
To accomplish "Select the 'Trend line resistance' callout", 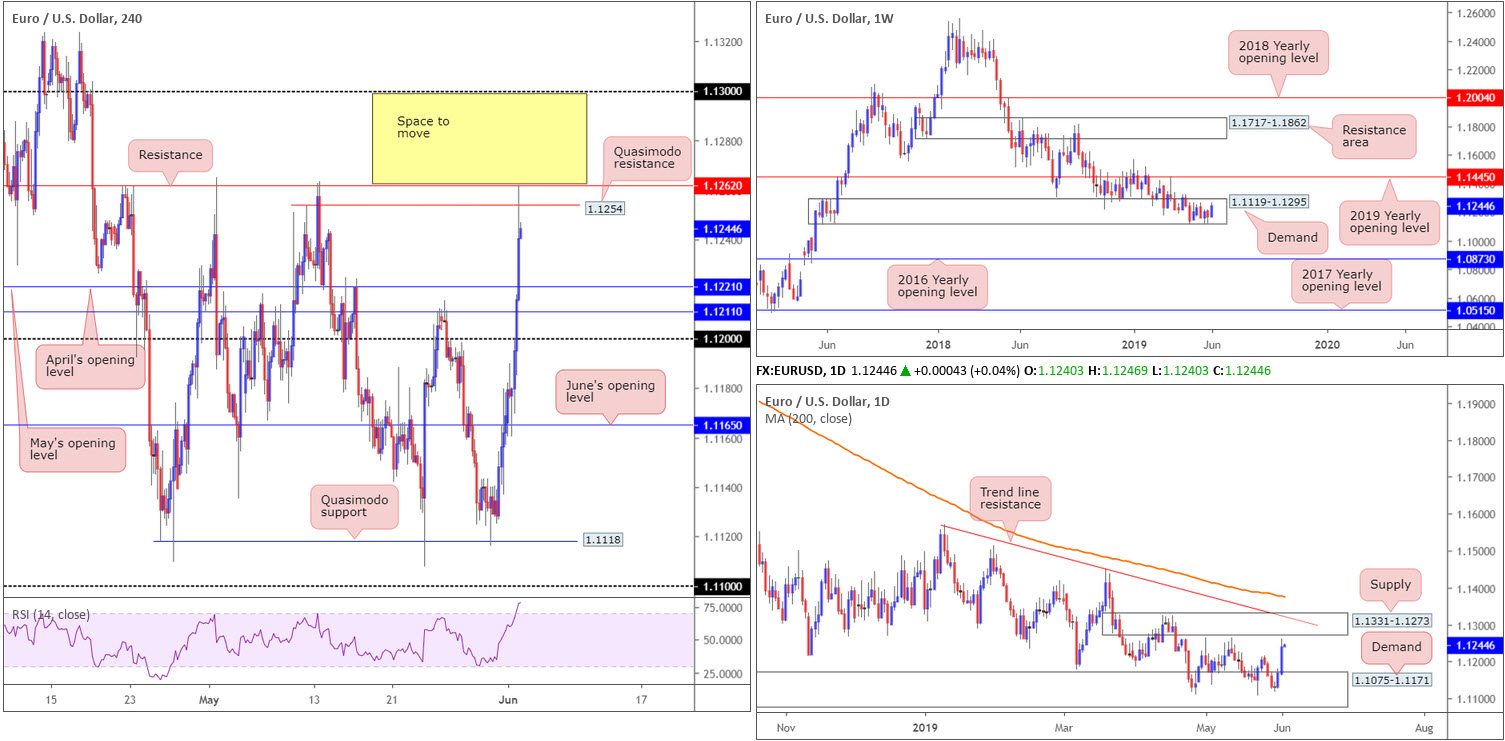I will (x=1010, y=498).
